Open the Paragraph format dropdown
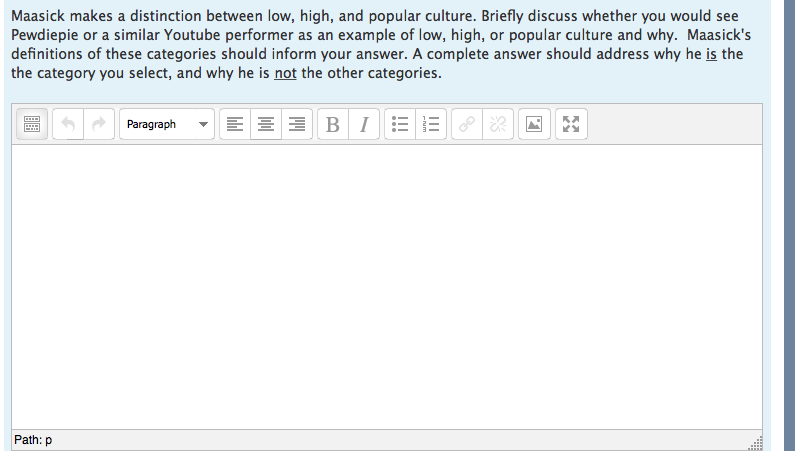 (167, 124)
